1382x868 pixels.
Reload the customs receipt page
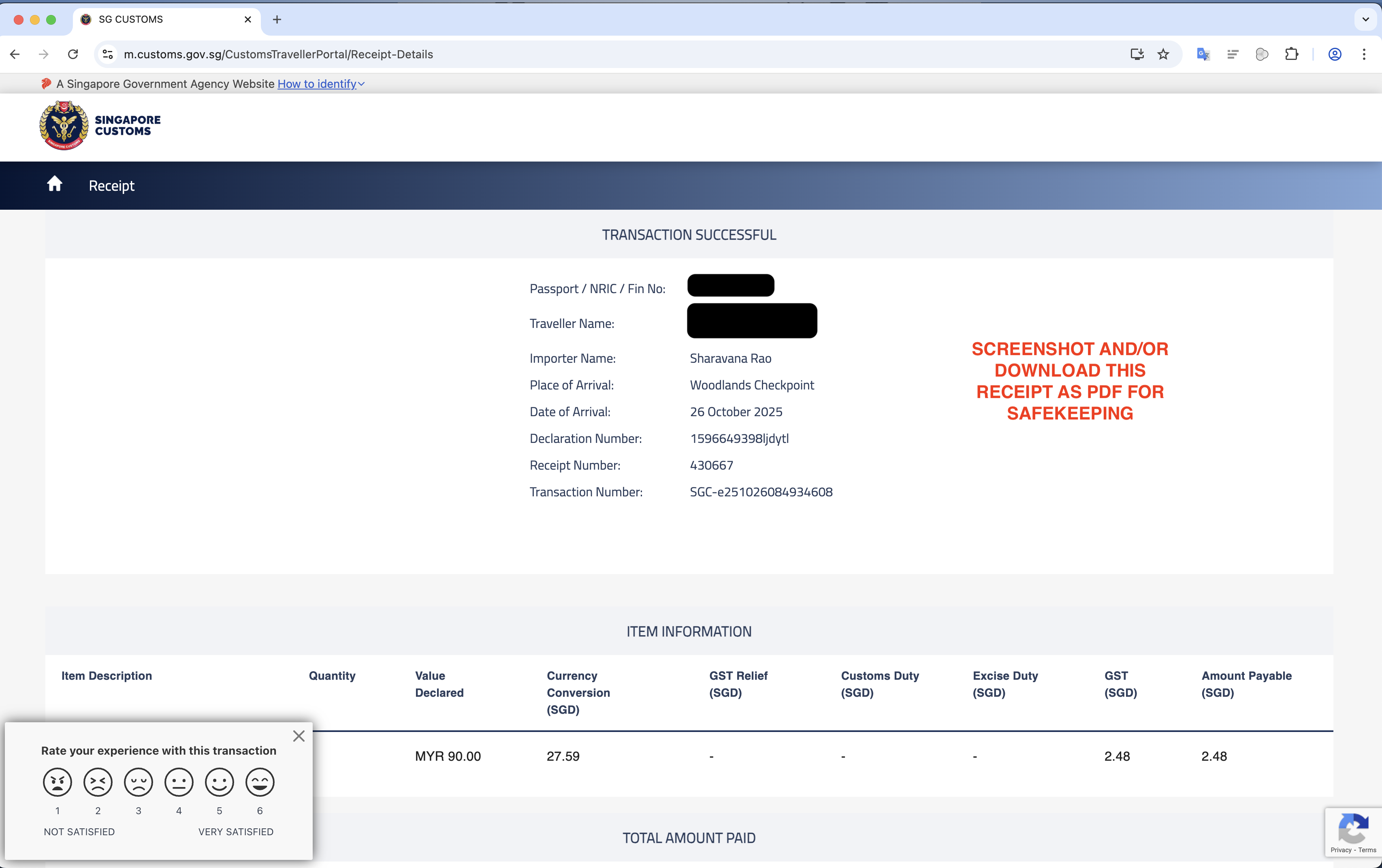(73, 54)
